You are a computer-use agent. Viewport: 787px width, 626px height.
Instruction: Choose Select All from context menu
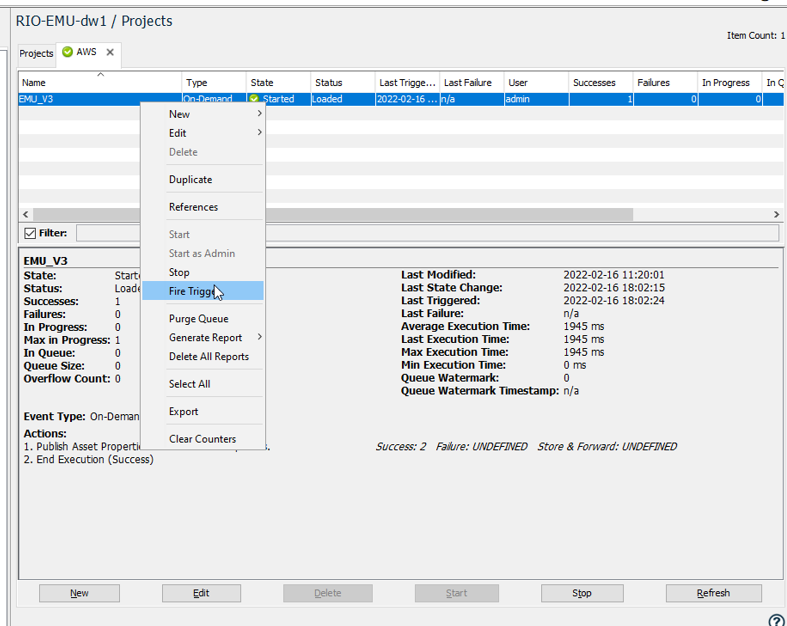(202, 384)
